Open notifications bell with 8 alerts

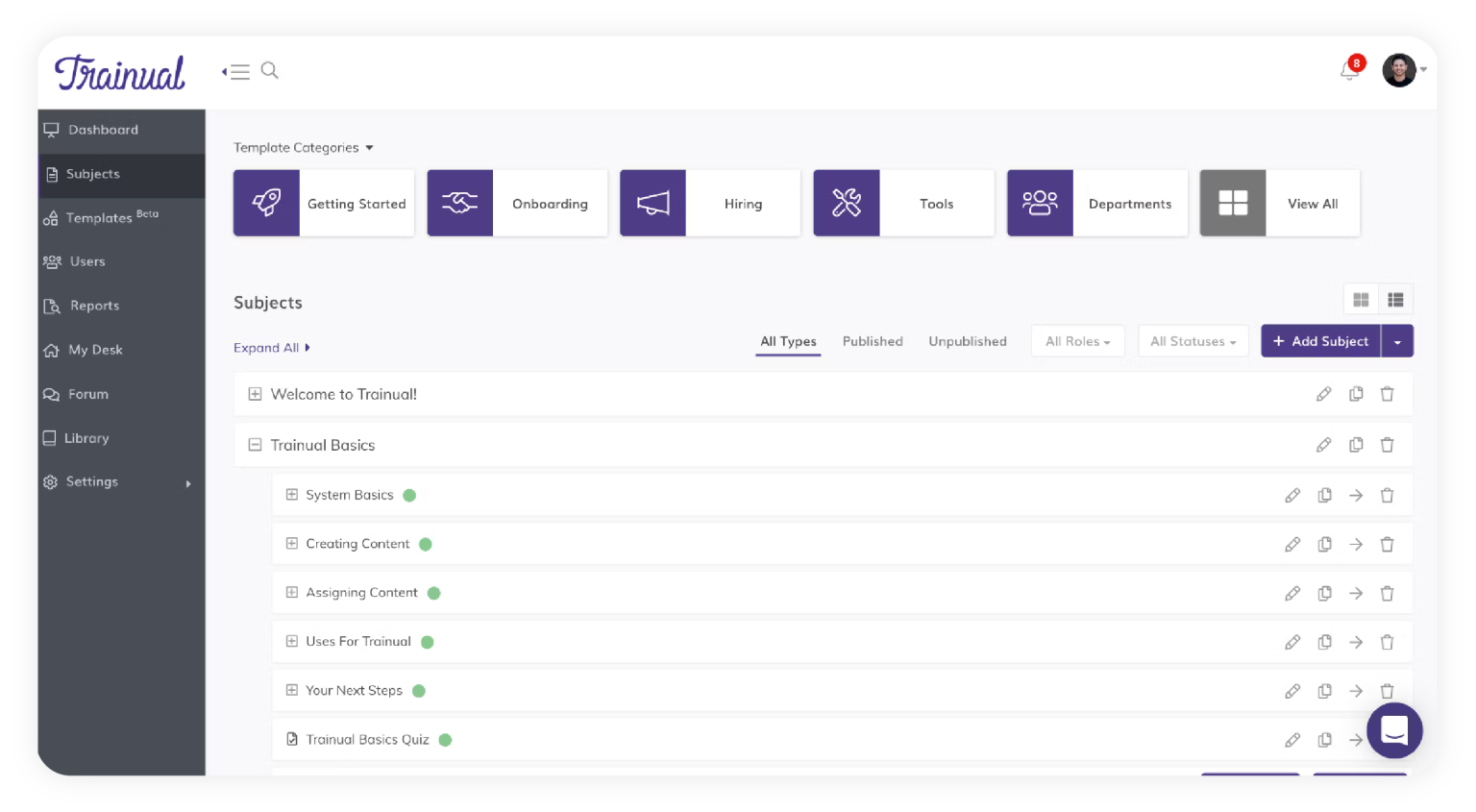tap(1348, 70)
